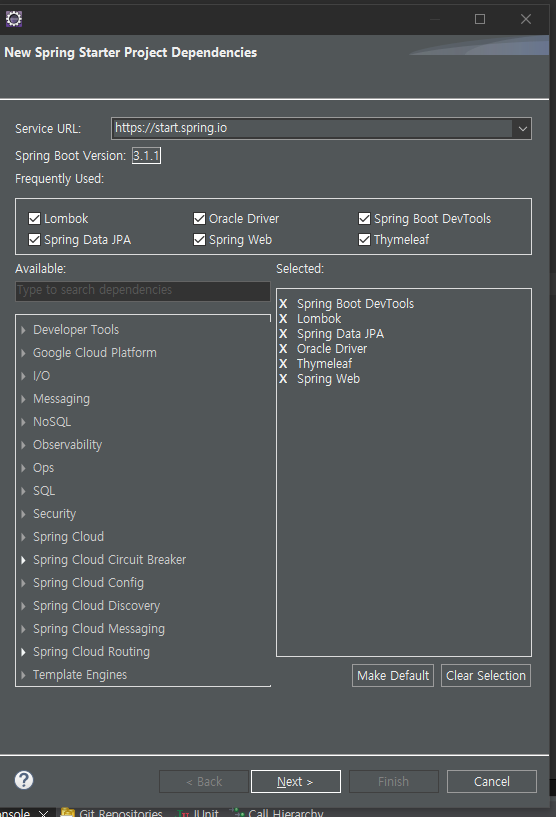Uncheck the Lombok checkbox

point(34,218)
